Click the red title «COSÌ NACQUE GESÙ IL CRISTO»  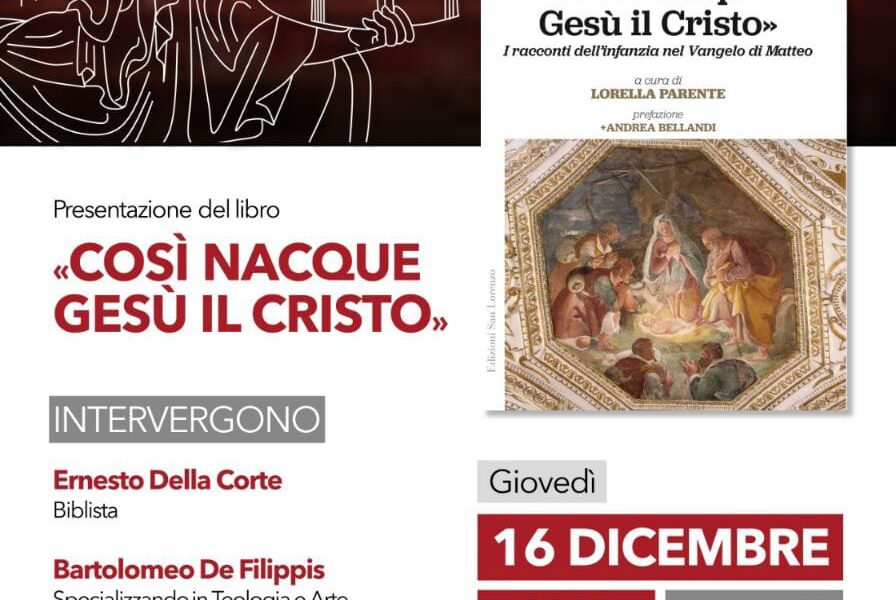(250, 287)
